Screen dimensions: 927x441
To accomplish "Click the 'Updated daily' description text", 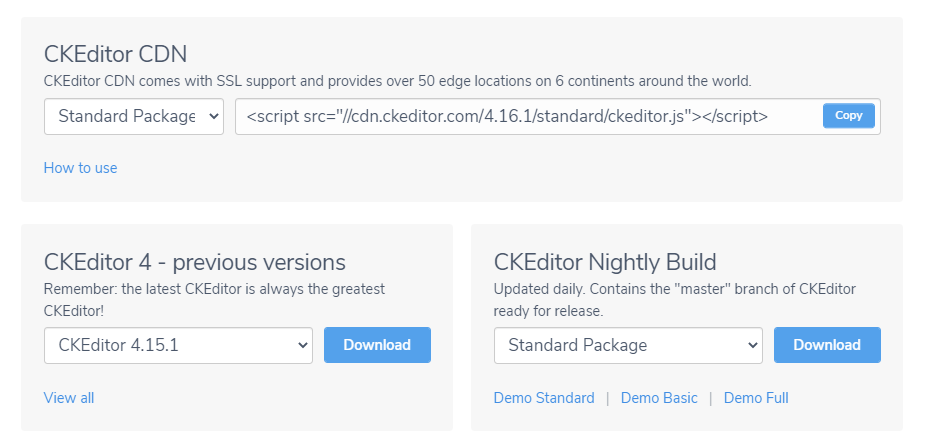I will click(x=675, y=300).
